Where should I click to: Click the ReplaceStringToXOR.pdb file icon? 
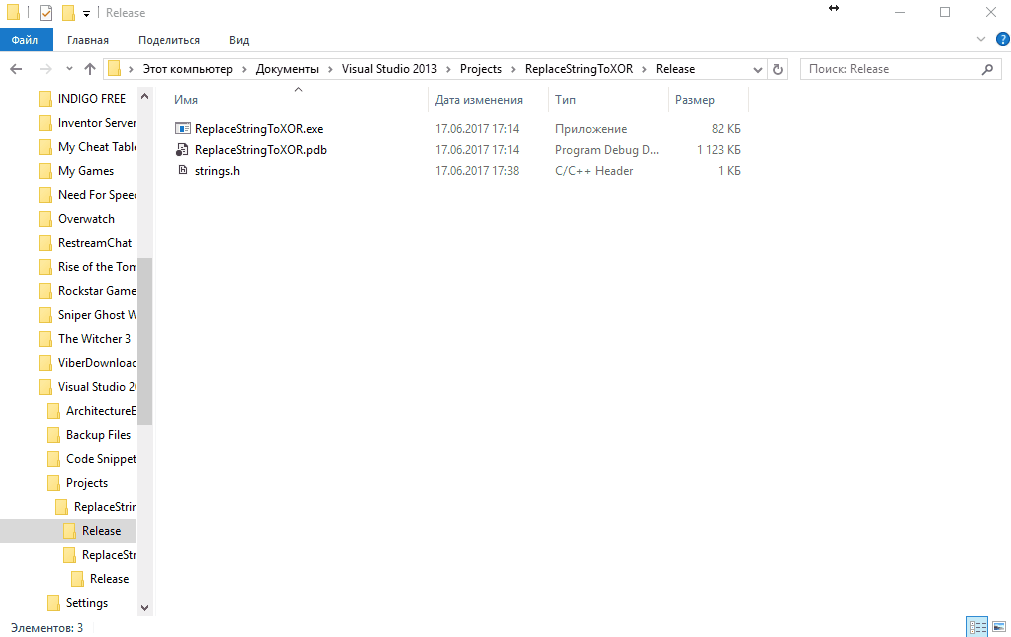182,150
